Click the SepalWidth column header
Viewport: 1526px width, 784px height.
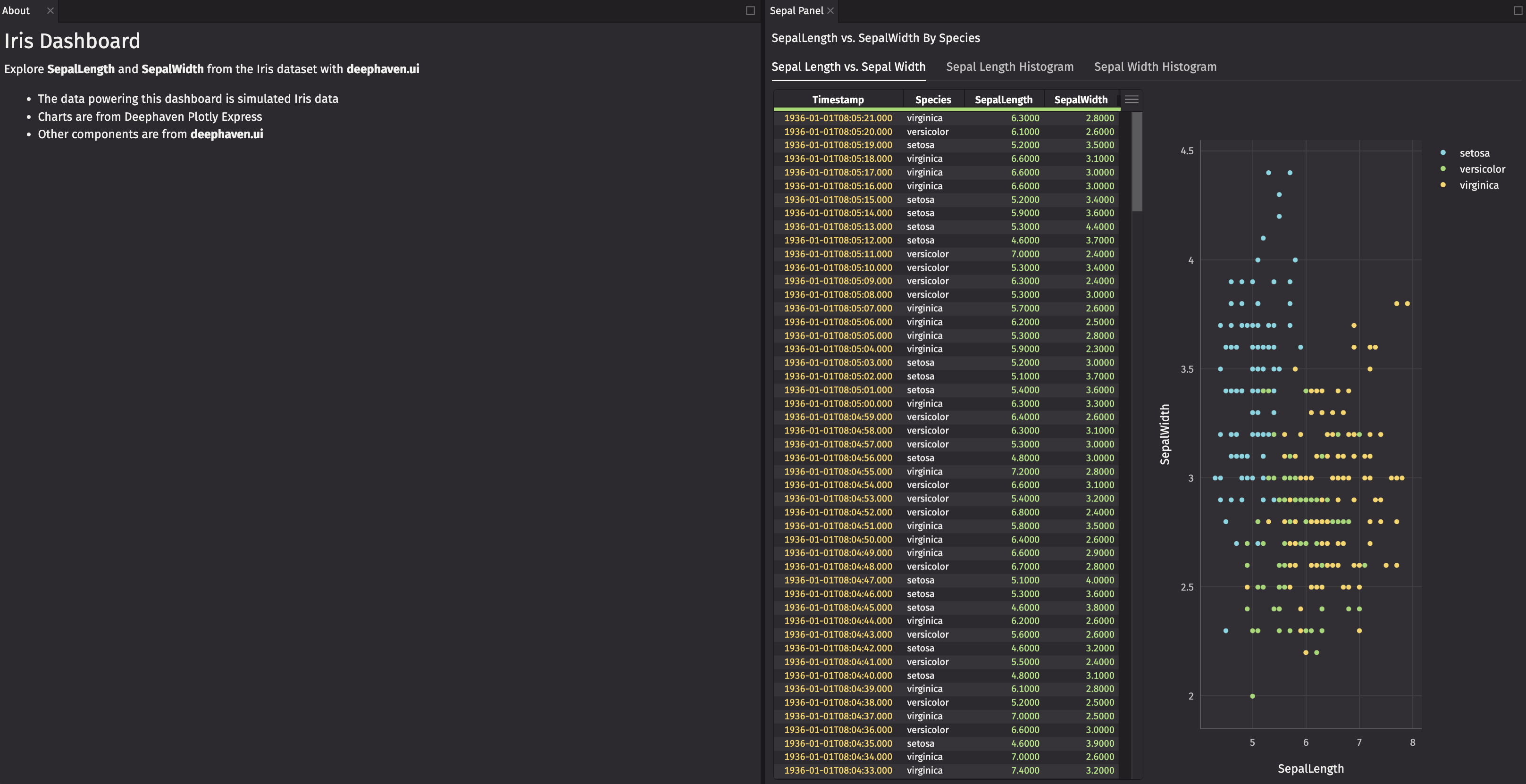(x=1080, y=100)
